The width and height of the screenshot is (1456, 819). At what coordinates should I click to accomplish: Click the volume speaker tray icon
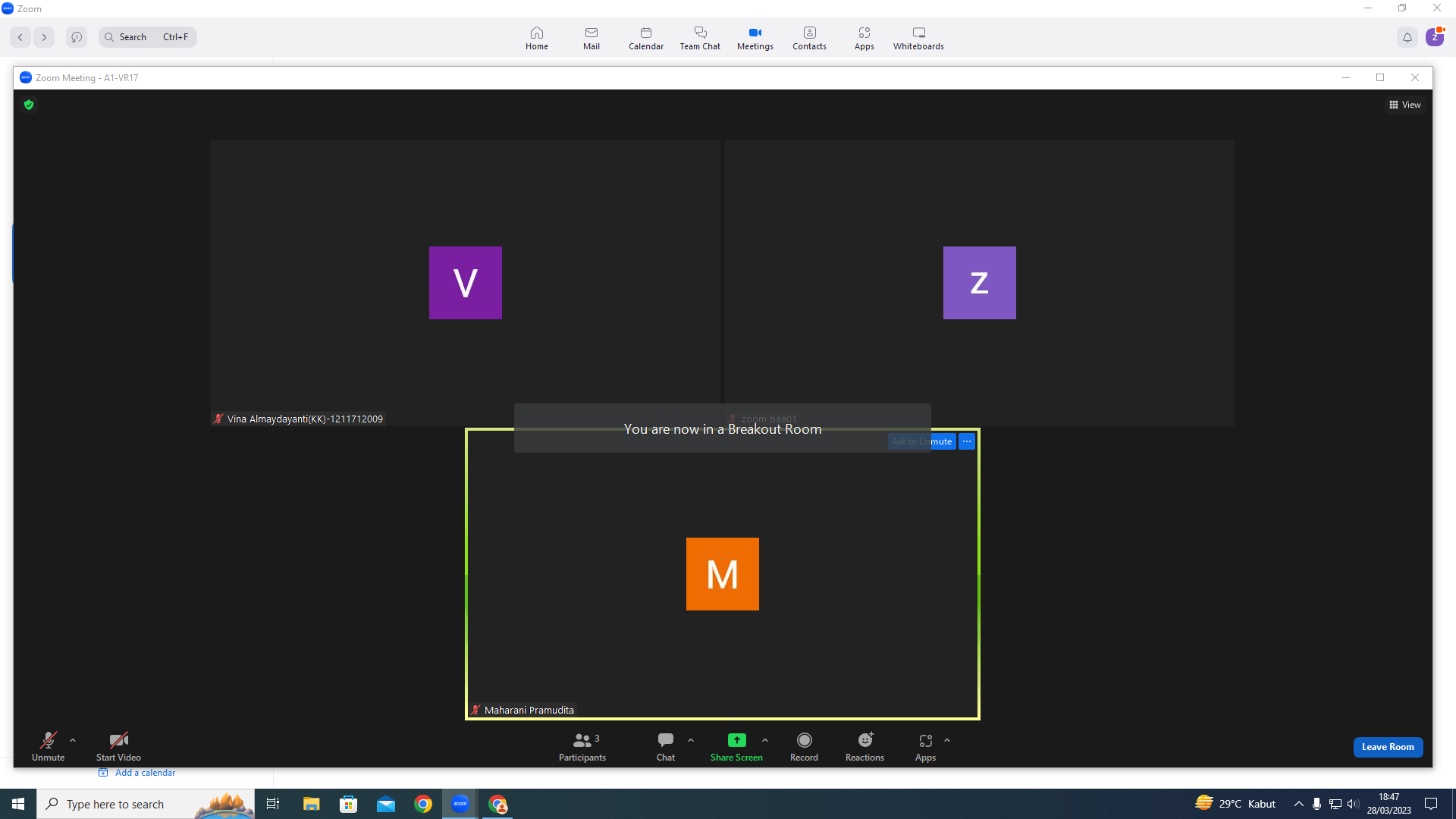(x=1354, y=804)
